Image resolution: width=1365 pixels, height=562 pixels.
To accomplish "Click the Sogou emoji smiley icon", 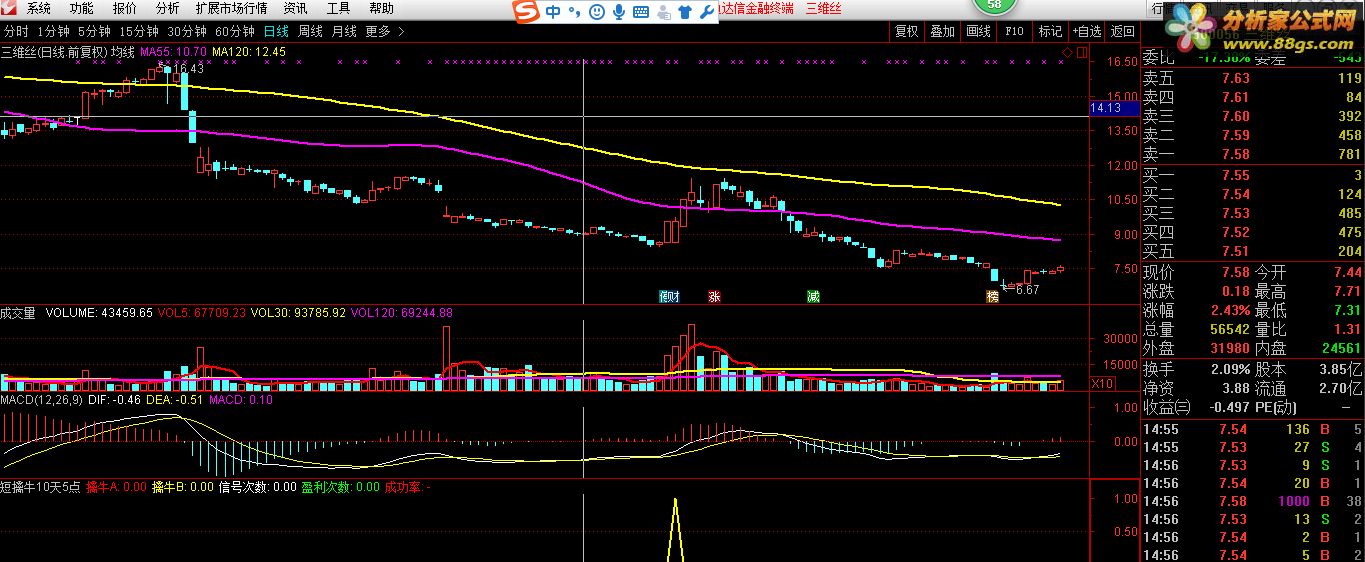I will [x=596, y=11].
